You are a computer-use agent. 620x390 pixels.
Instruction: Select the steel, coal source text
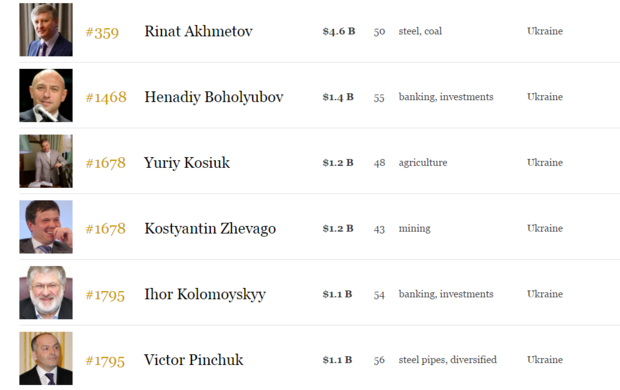[420, 31]
